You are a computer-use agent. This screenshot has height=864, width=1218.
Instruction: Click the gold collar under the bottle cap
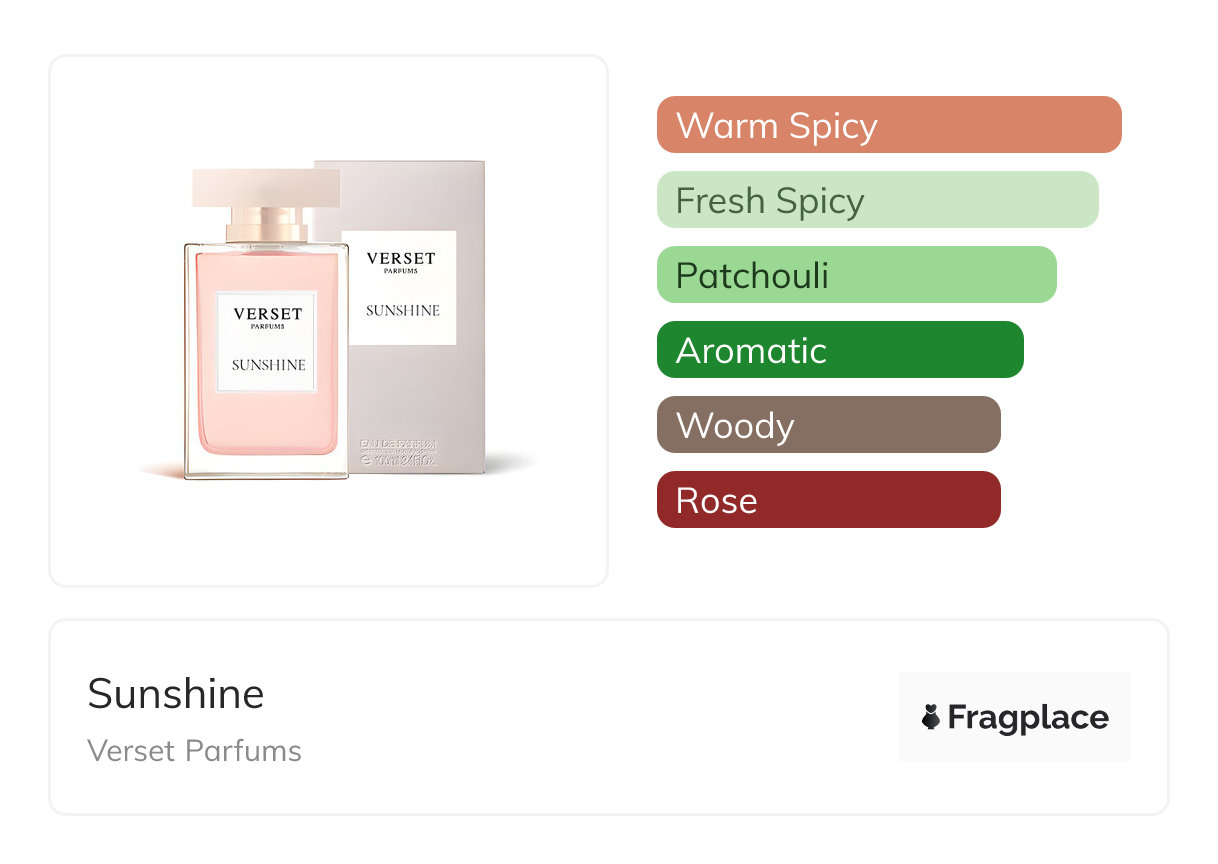[x=266, y=224]
